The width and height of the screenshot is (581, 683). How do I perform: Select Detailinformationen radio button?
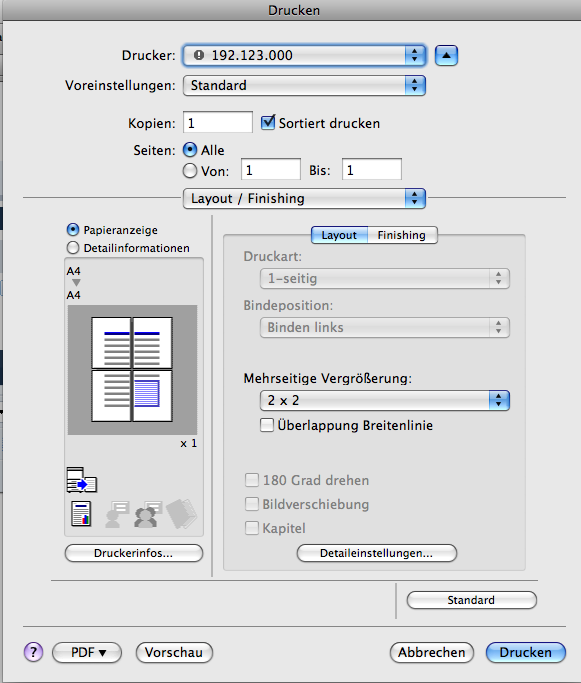[73, 248]
